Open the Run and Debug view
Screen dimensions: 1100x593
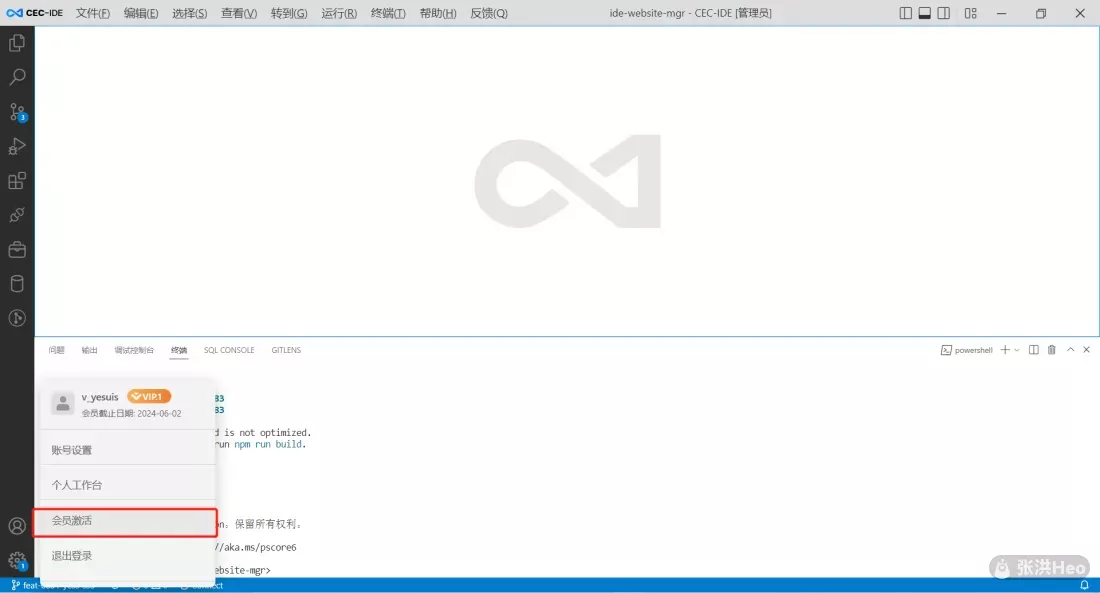point(17,147)
